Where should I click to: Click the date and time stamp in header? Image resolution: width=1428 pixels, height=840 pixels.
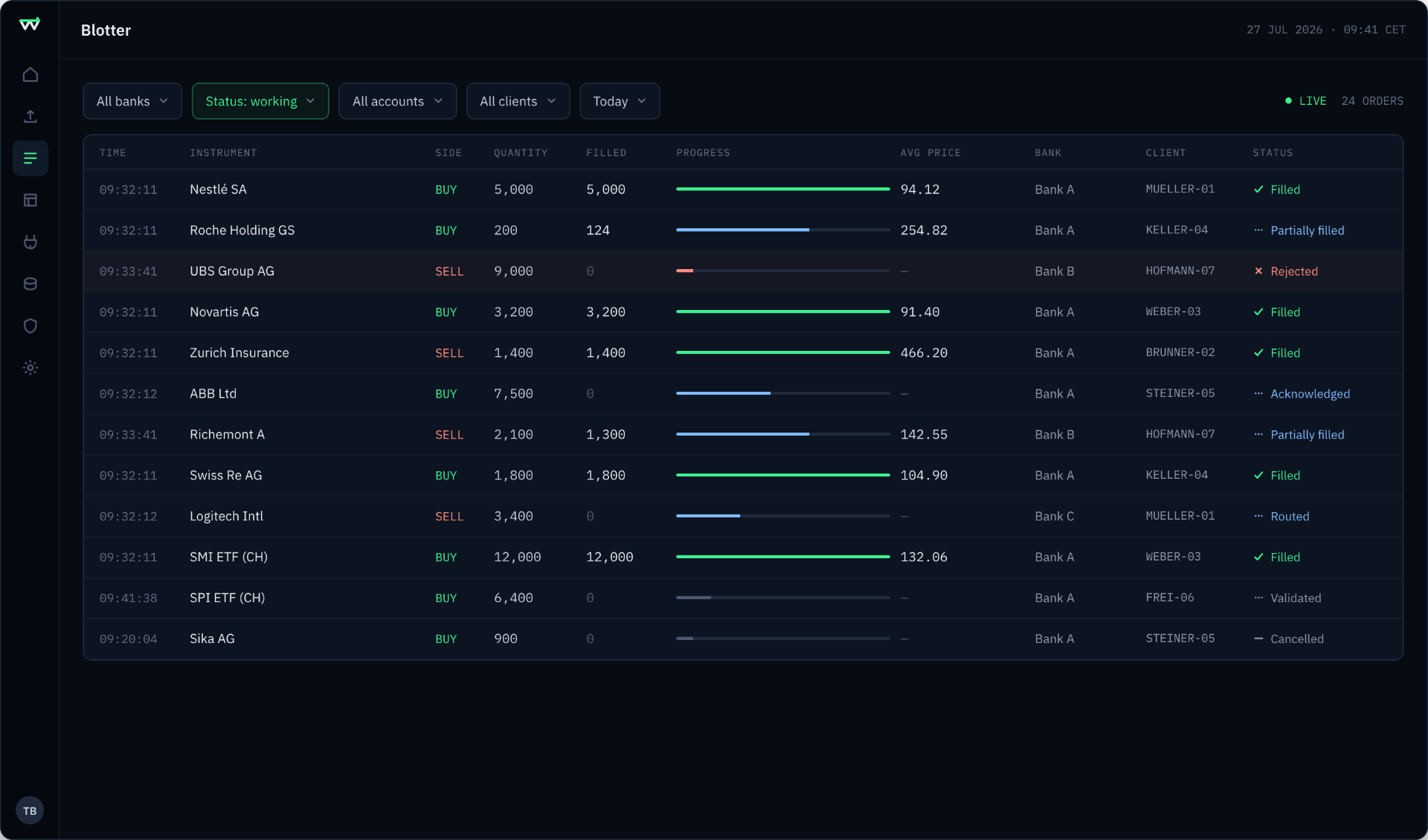(1325, 30)
